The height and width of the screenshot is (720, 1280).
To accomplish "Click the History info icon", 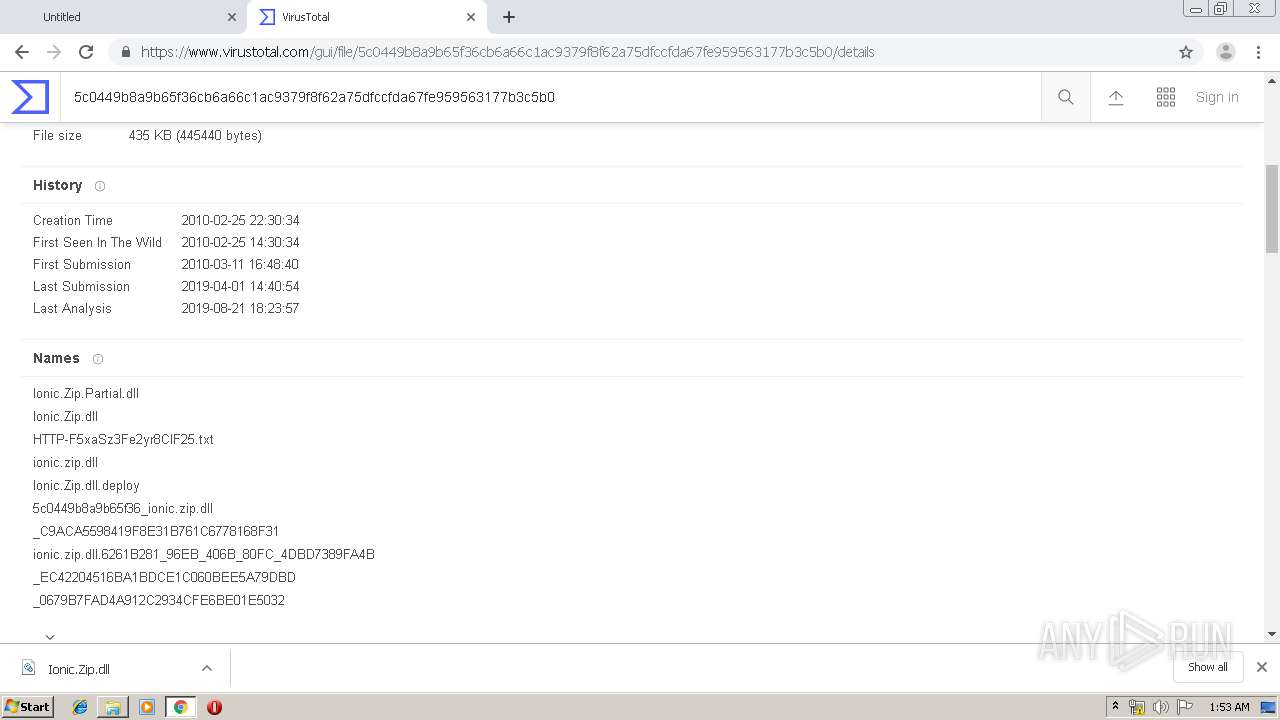I will [x=99, y=186].
